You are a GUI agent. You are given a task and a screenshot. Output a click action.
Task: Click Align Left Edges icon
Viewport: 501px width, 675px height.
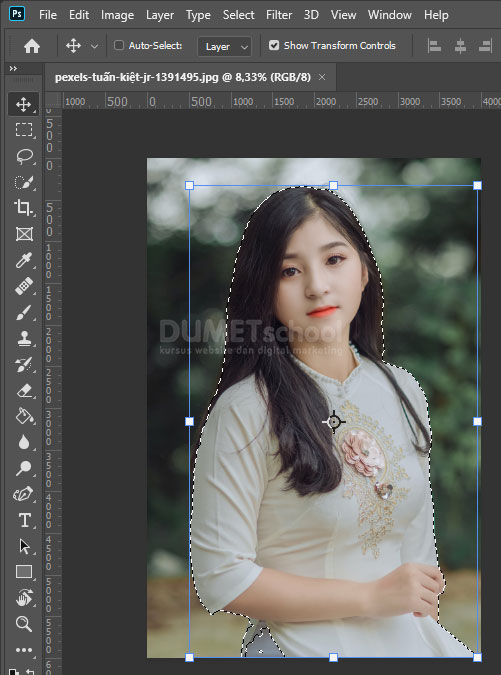pos(434,46)
